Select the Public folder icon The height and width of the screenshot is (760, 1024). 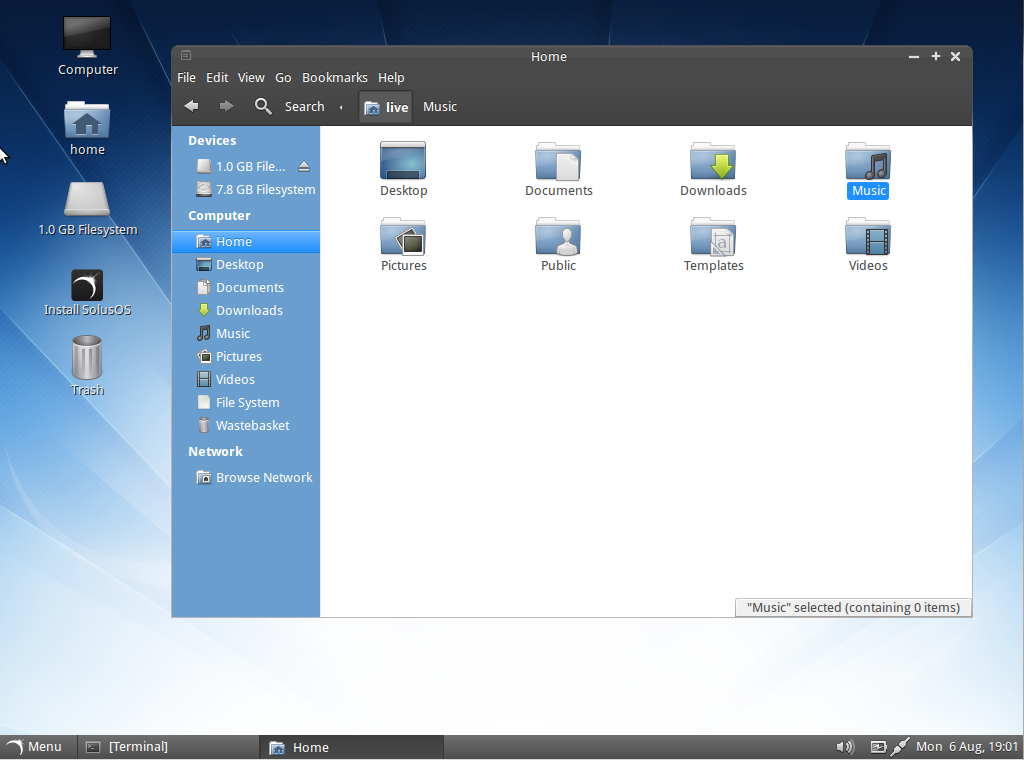(x=558, y=238)
